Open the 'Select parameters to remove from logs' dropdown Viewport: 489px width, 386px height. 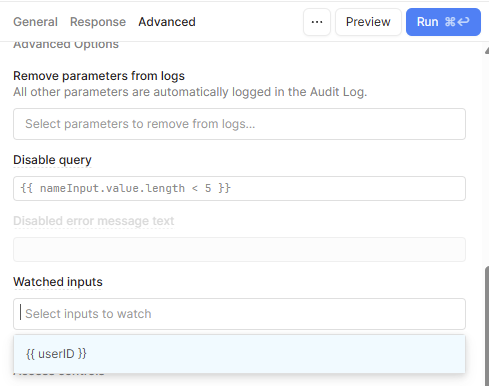pos(239,124)
